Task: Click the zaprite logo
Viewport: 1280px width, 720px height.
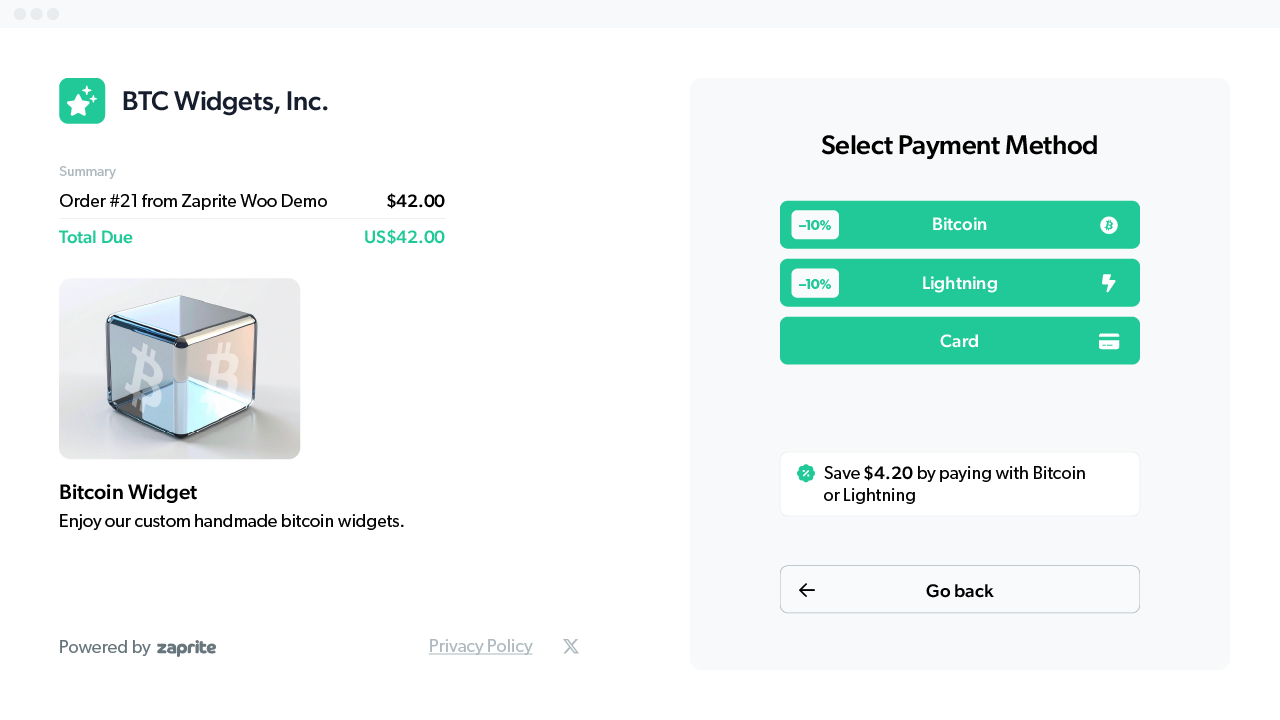Action: coord(186,647)
